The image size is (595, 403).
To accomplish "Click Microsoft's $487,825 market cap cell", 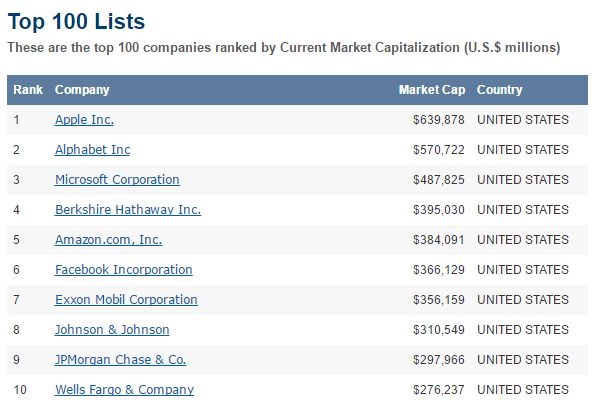I will point(439,180).
